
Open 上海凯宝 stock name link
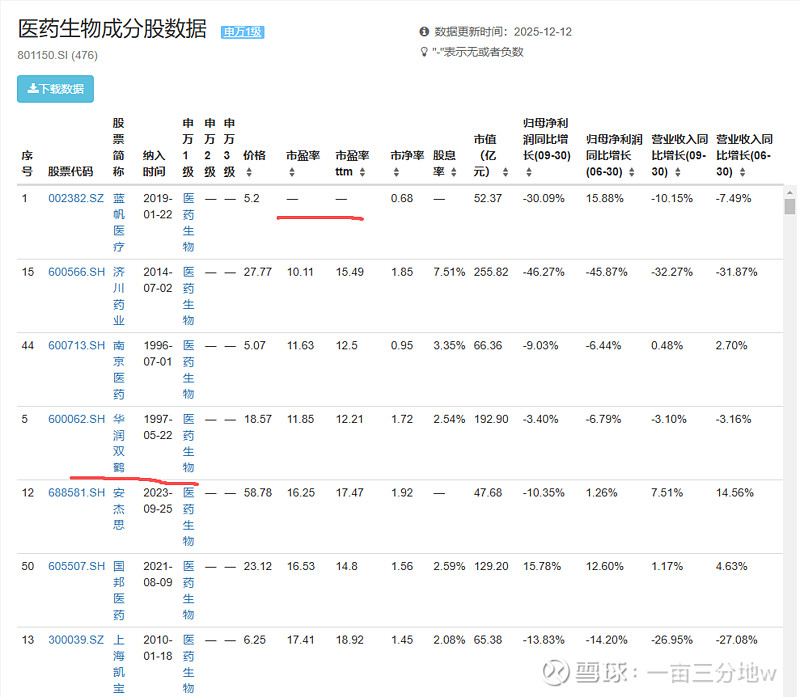[x=119, y=663]
